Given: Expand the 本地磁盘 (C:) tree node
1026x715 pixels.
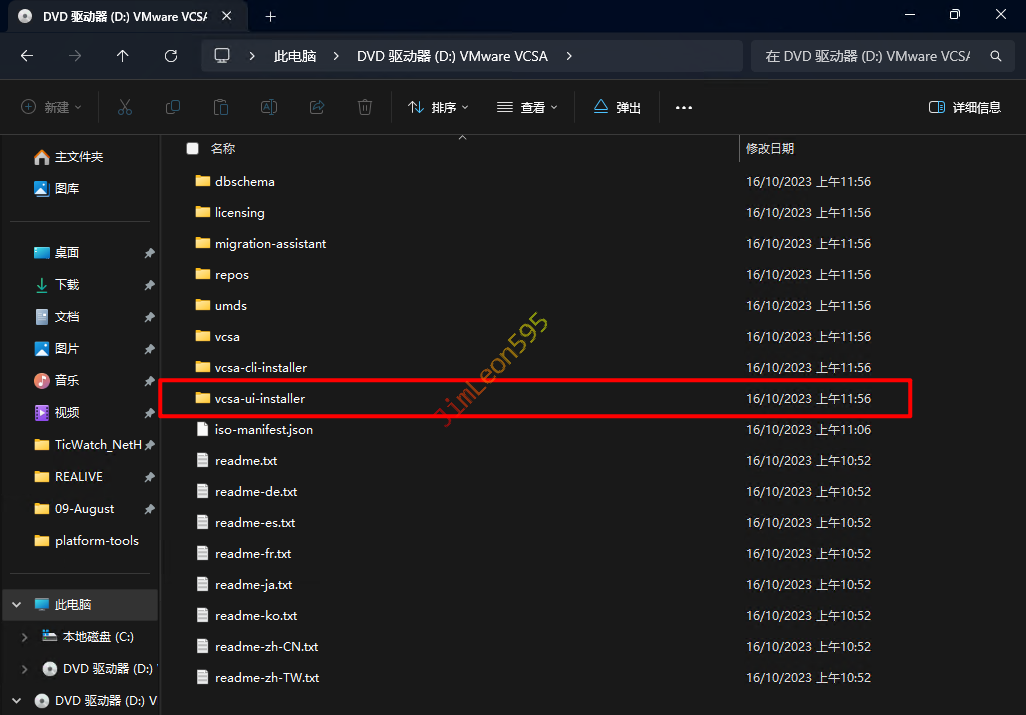Looking at the screenshot, I should (25, 636).
